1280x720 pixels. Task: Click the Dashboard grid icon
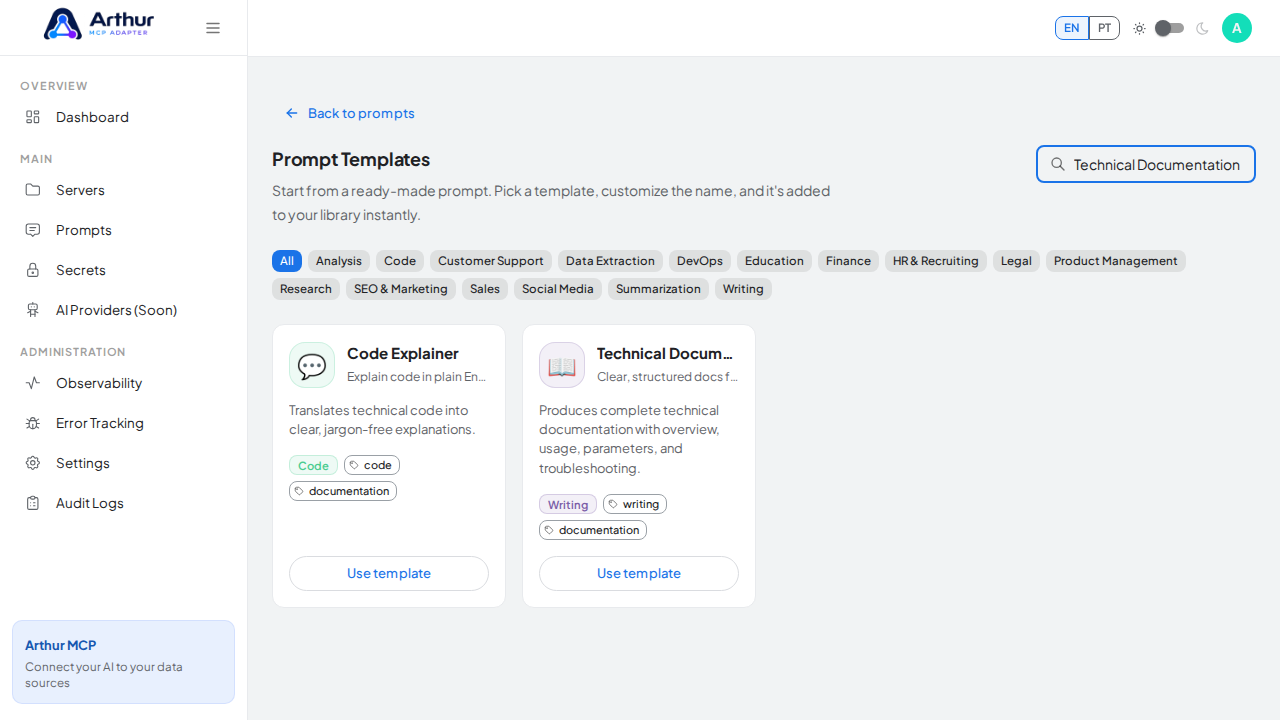[33, 117]
